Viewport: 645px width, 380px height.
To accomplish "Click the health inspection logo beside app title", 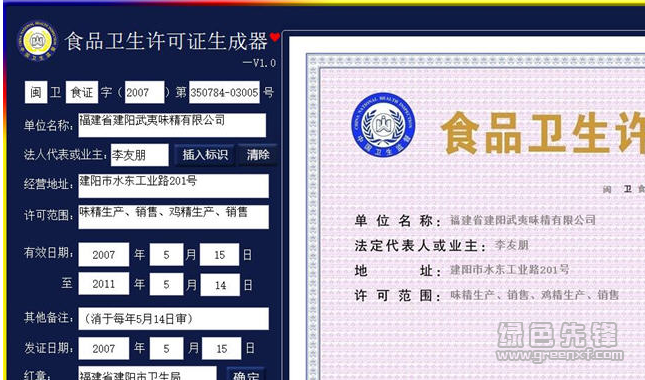I will pyautogui.click(x=37, y=41).
